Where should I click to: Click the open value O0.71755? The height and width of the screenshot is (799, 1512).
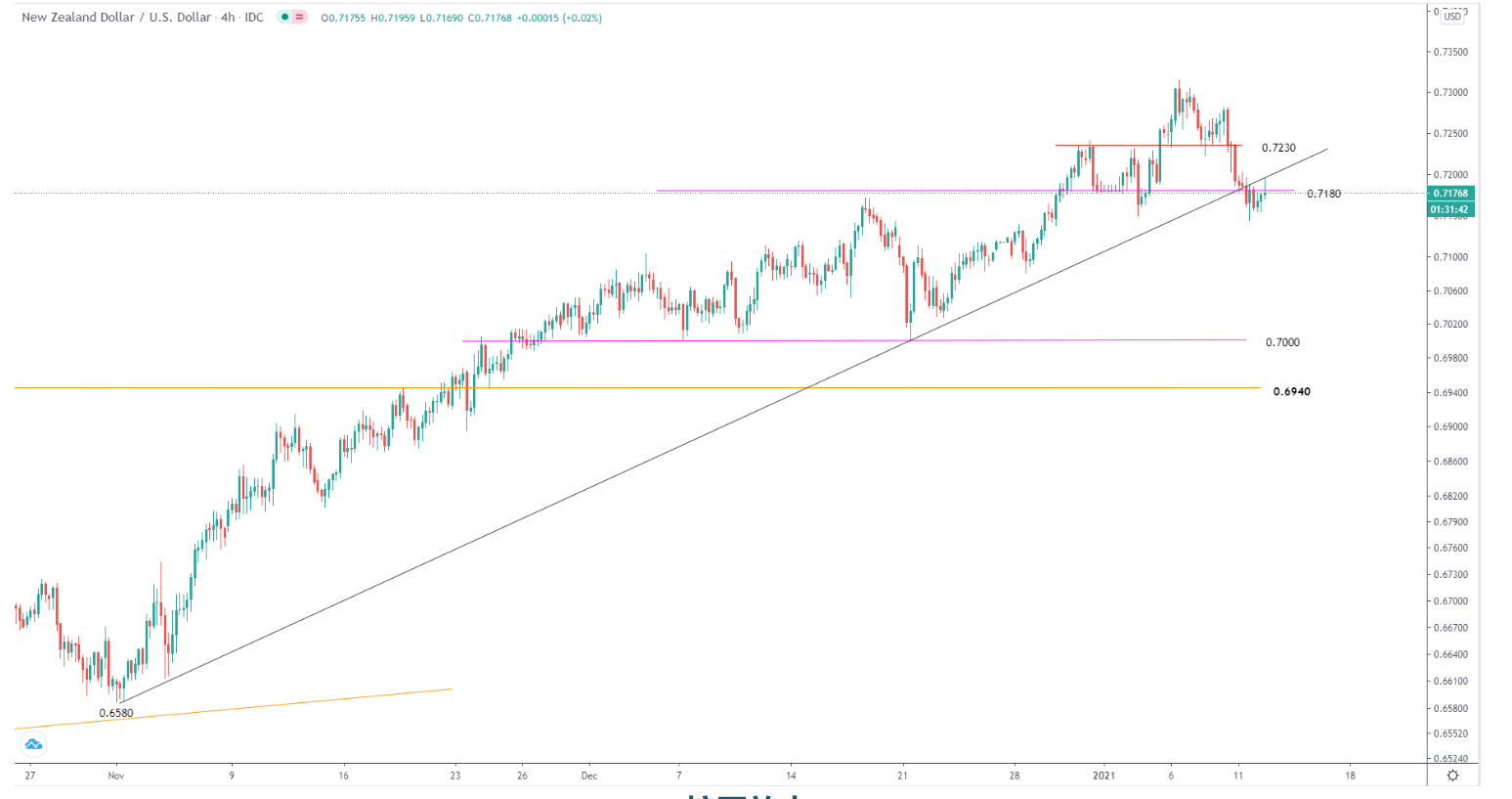[343, 18]
